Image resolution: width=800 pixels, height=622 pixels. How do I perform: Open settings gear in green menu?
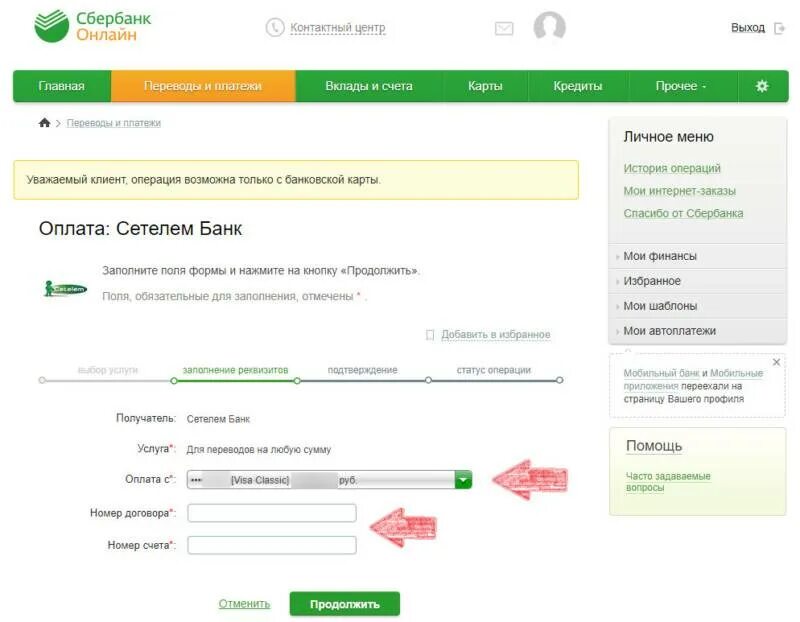click(x=762, y=86)
